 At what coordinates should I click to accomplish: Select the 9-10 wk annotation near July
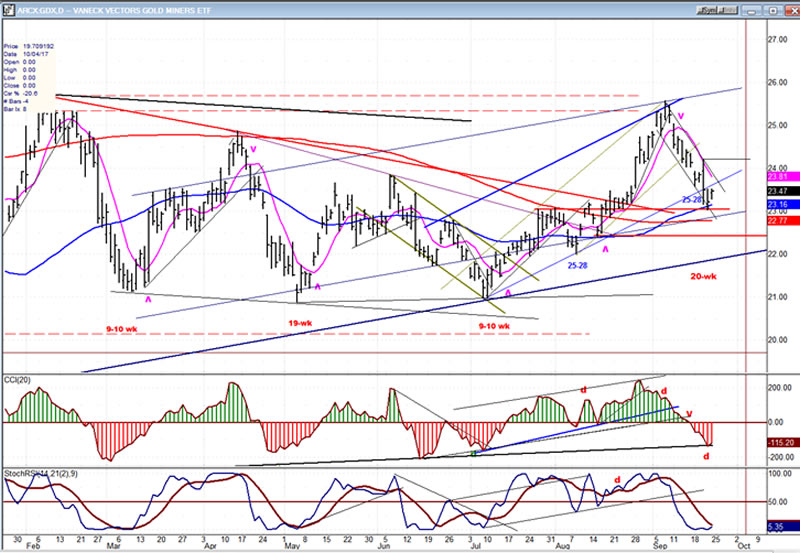pyautogui.click(x=494, y=326)
